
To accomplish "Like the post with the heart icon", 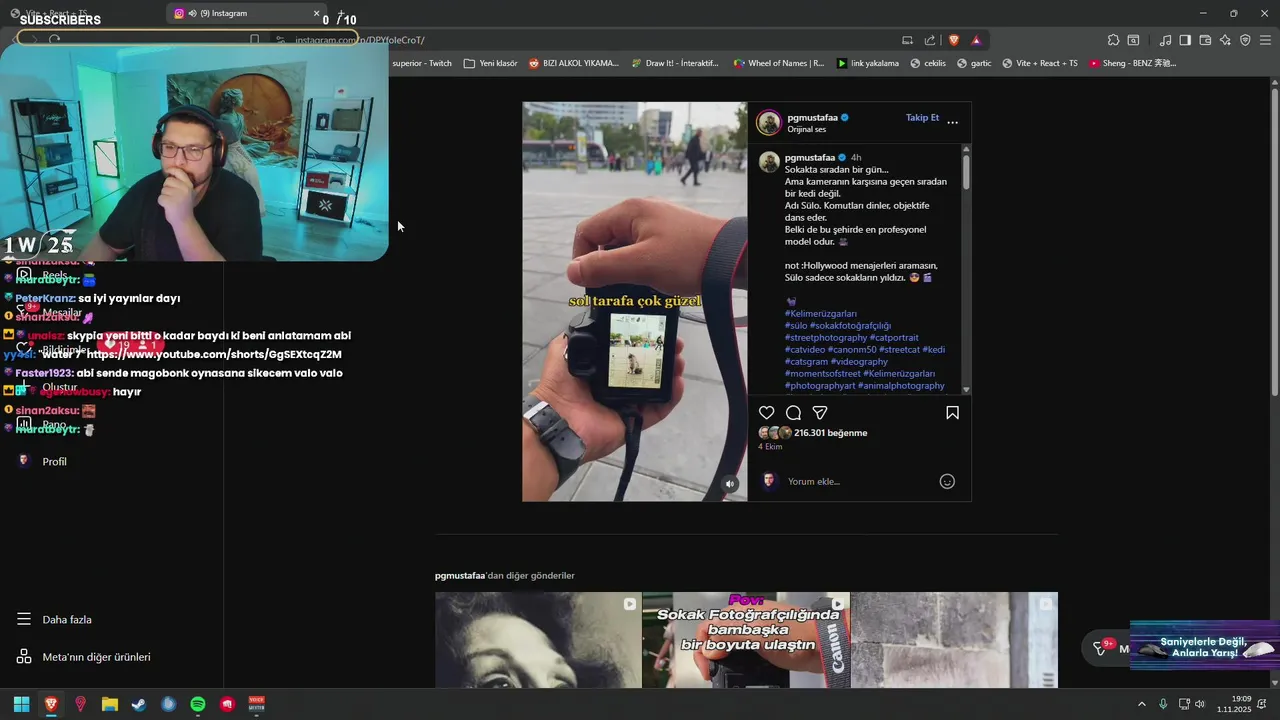I will (766, 413).
